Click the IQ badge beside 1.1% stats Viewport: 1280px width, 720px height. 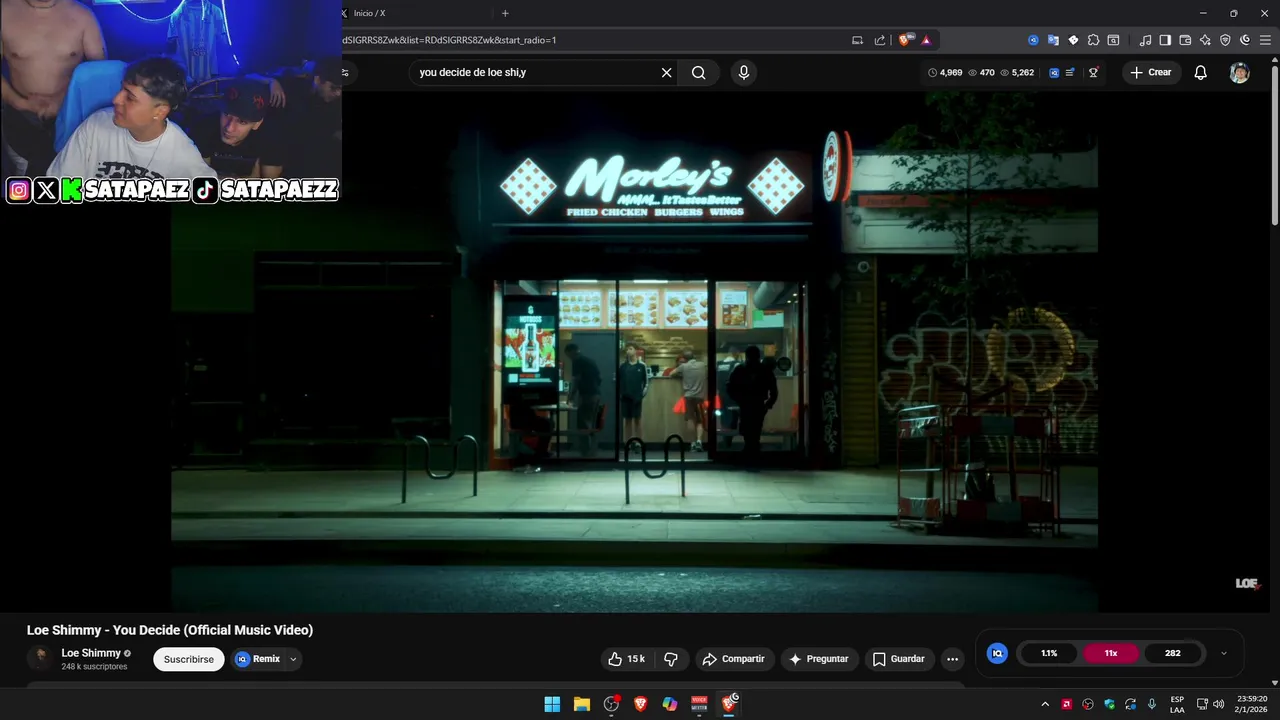(x=997, y=653)
